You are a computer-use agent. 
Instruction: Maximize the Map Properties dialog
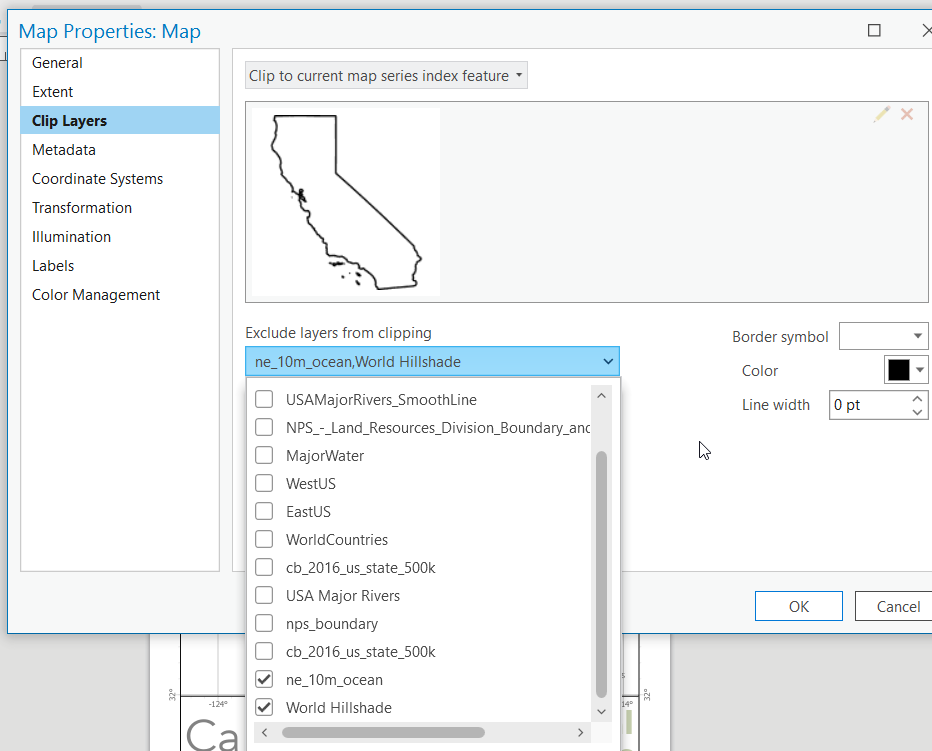point(874,31)
